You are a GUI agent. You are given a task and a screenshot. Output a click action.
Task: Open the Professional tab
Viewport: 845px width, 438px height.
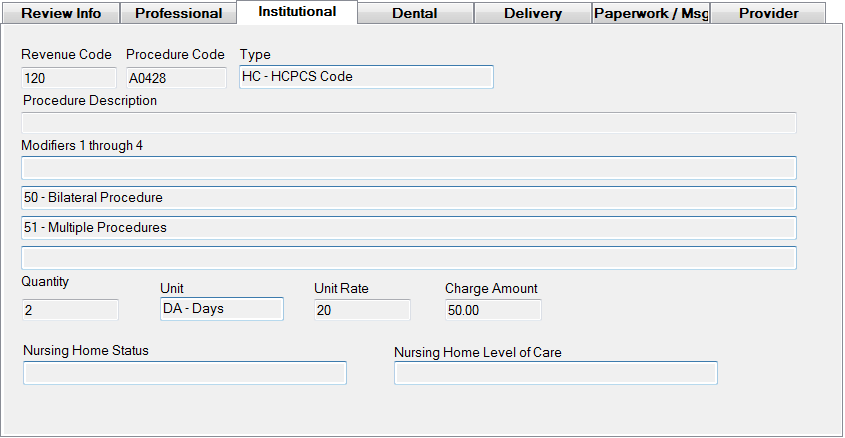tap(178, 13)
